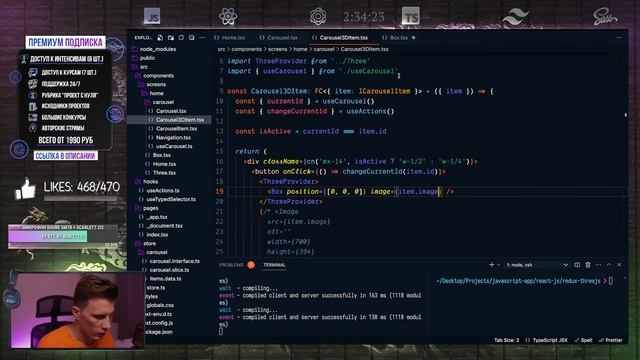This screenshot has height=360, width=640.
Task: Click the Problems error count badge
Action: click(251, 265)
